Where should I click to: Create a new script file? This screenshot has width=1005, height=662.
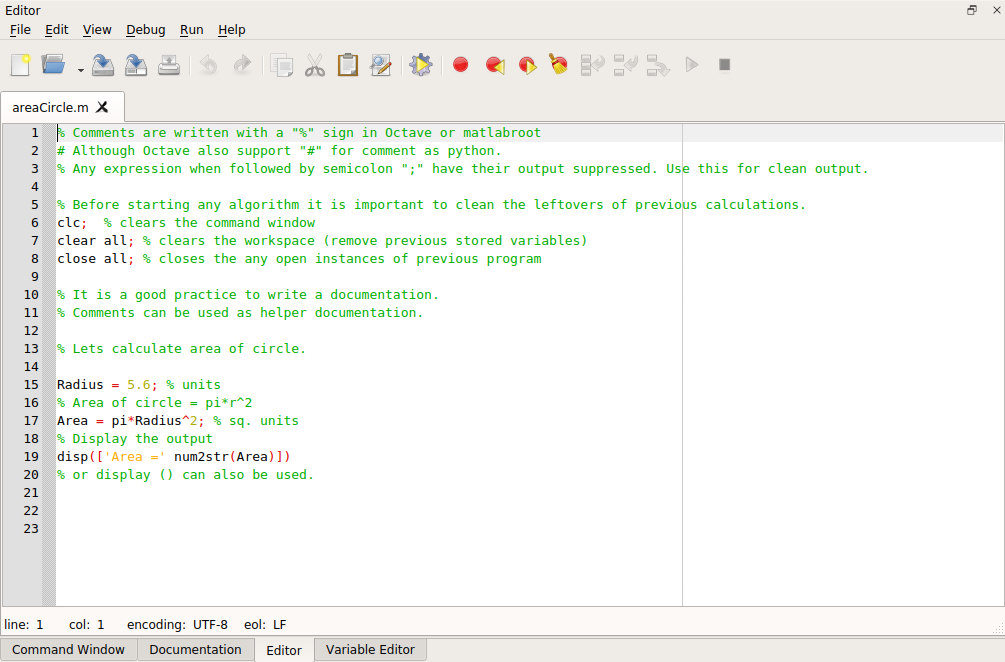pos(21,64)
